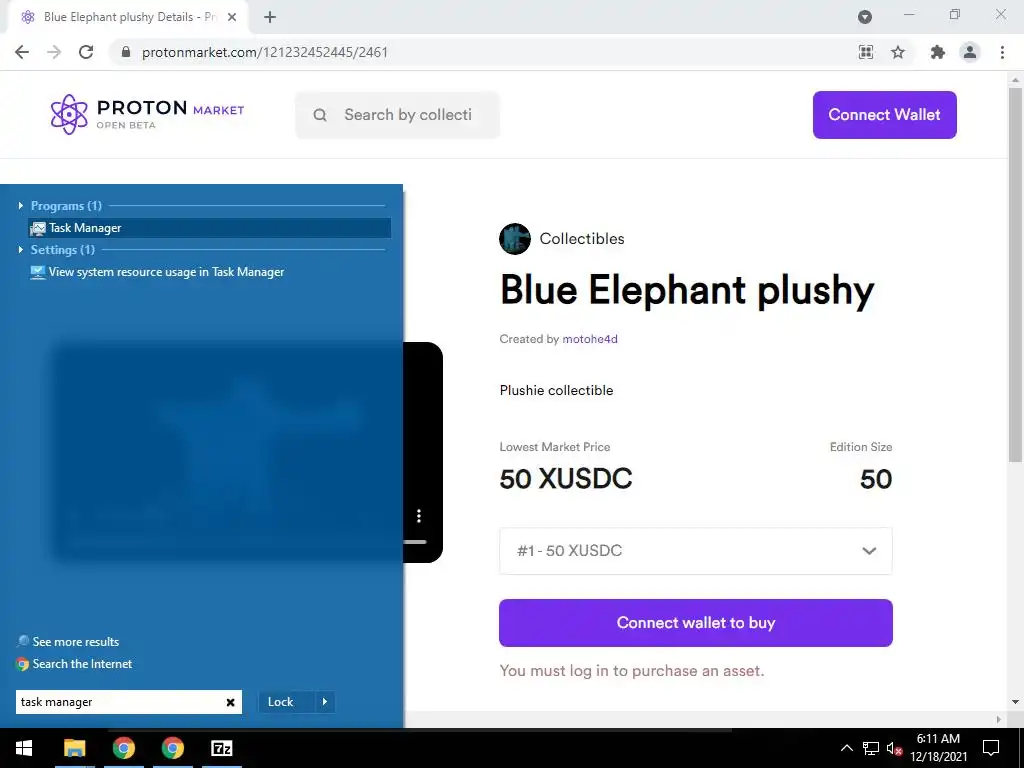1024x768 pixels.
Task: Show hidden tray icons chevron
Action: pos(846,748)
